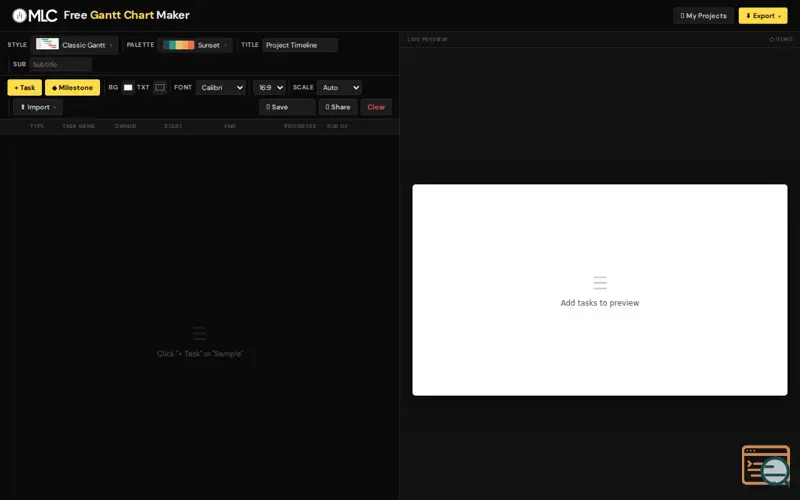Open the TXT text color swatch

coord(160,88)
